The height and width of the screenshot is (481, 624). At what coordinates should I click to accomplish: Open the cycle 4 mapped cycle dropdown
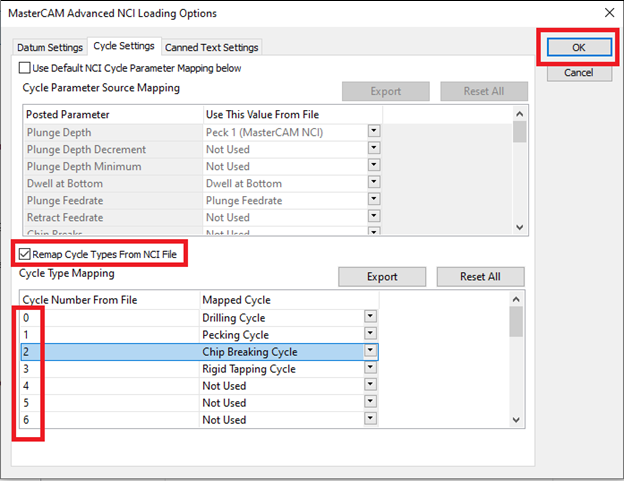[370, 384]
